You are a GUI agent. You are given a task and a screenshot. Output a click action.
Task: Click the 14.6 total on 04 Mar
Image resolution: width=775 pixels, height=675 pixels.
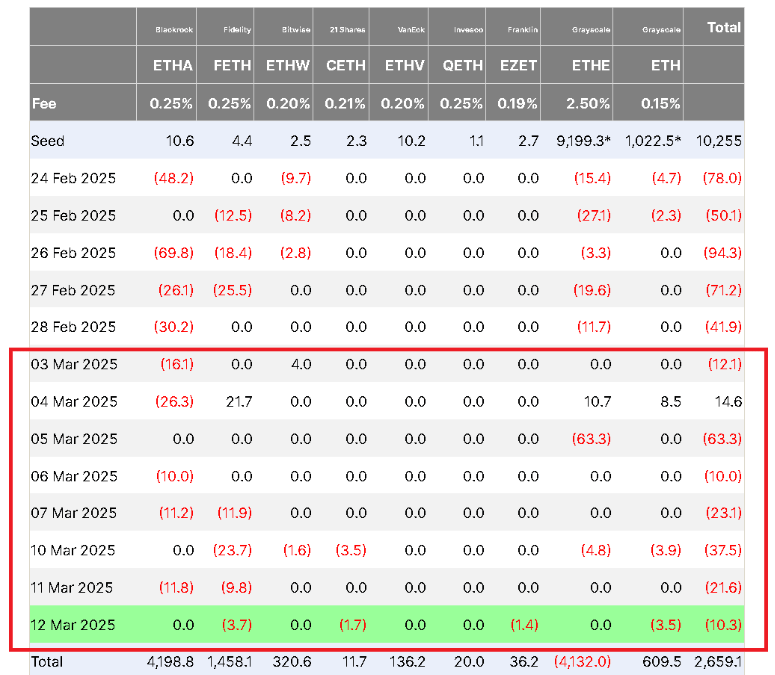tap(729, 401)
